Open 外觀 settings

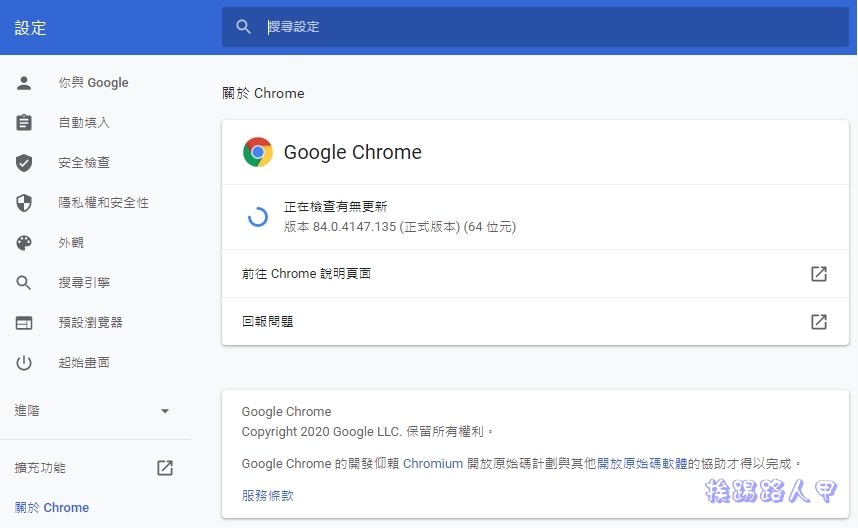pyautogui.click(x=71, y=242)
